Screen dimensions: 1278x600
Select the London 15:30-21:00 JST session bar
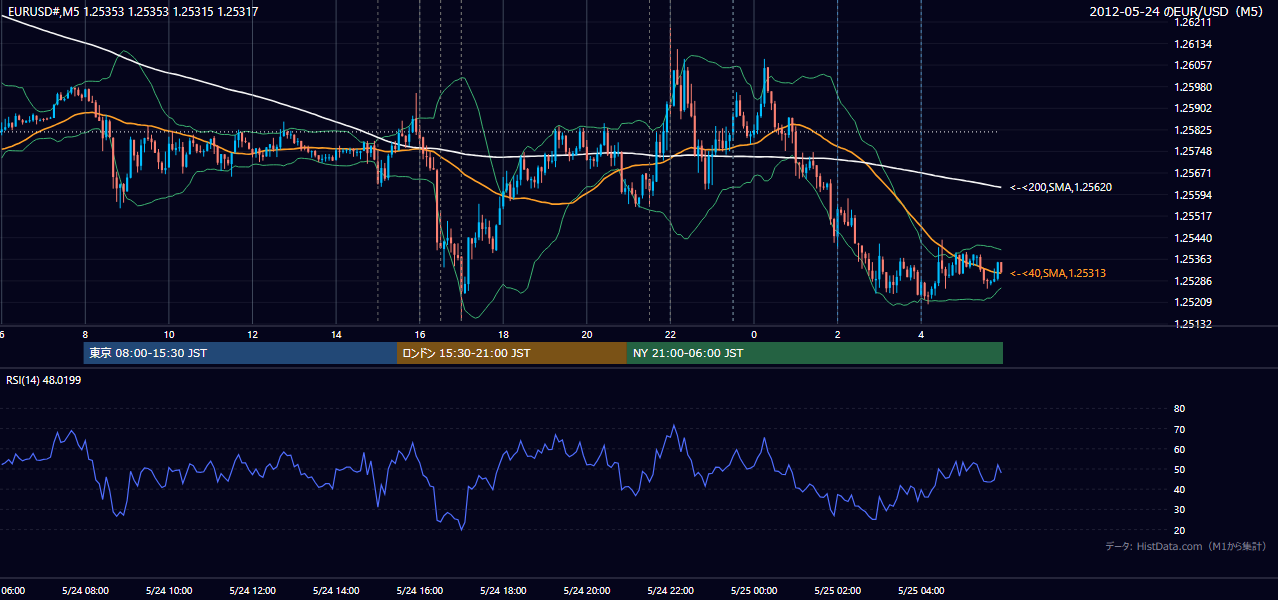coord(512,353)
